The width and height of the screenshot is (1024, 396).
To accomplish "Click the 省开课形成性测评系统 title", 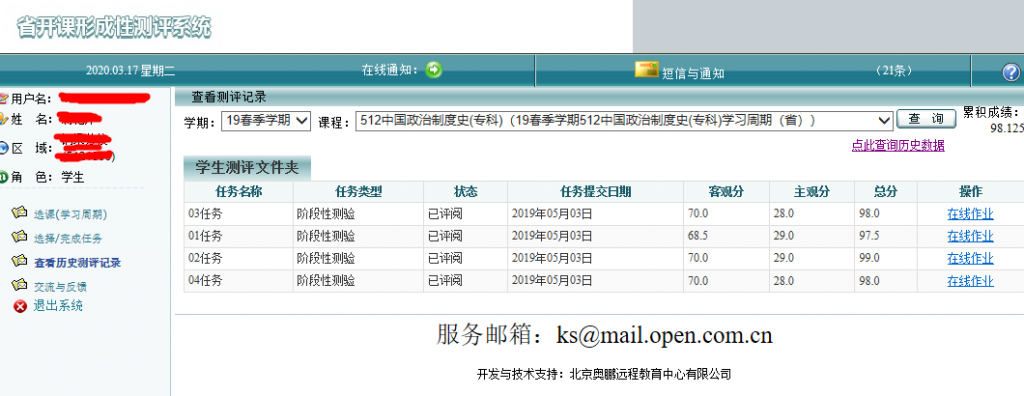I will coord(114,27).
